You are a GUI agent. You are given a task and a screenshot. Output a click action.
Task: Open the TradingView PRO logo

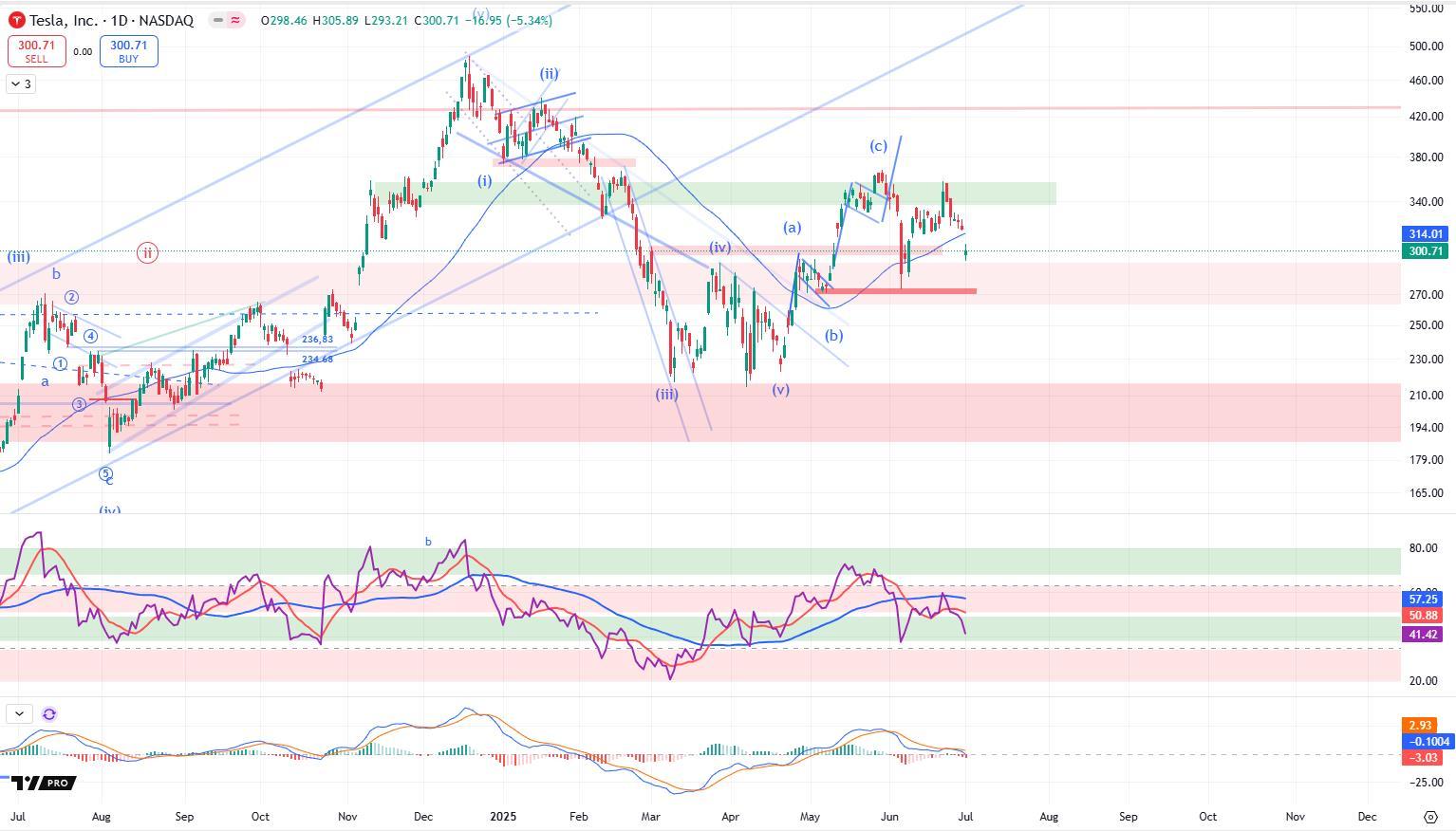[x=44, y=783]
